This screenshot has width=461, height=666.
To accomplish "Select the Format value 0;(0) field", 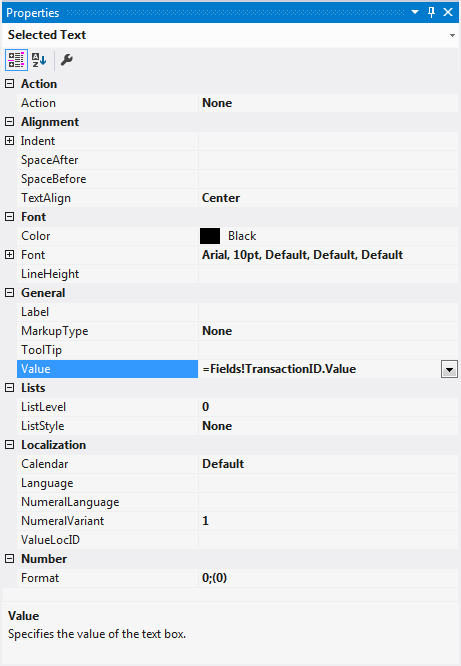I will pyautogui.click(x=328, y=578).
